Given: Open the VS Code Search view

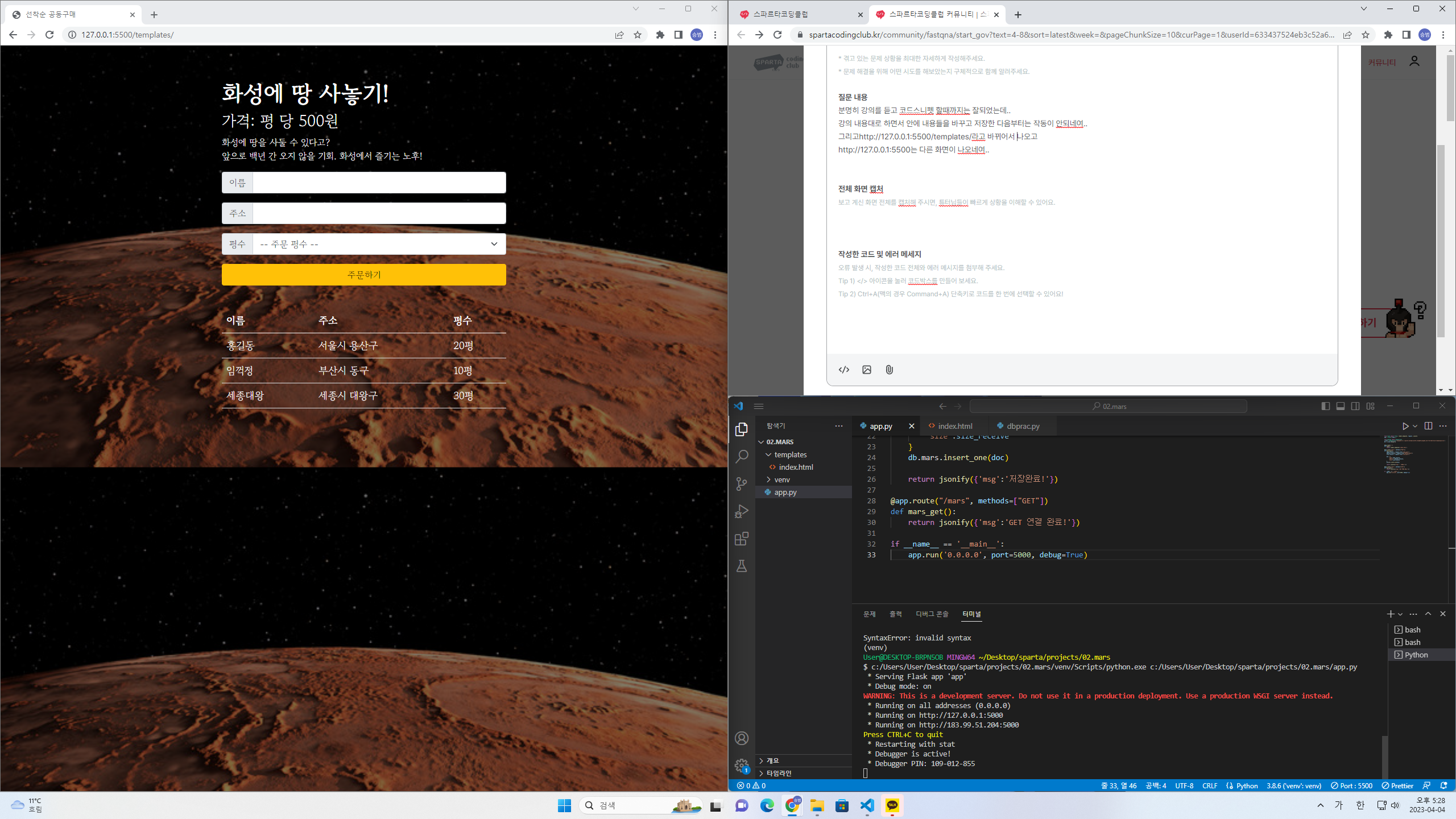Looking at the screenshot, I should tap(742, 457).
